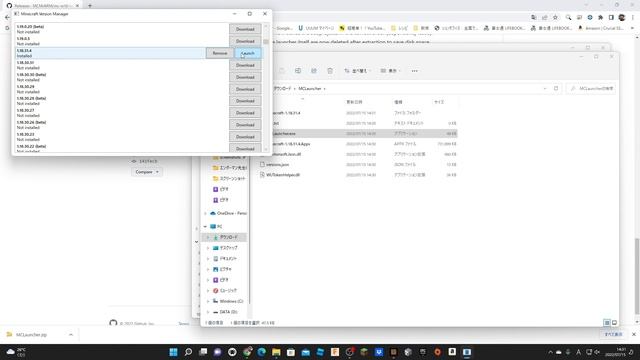Open the Compare dropdown on GitHub page
The width and height of the screenshot is (640, 360).
pos(147,172)
